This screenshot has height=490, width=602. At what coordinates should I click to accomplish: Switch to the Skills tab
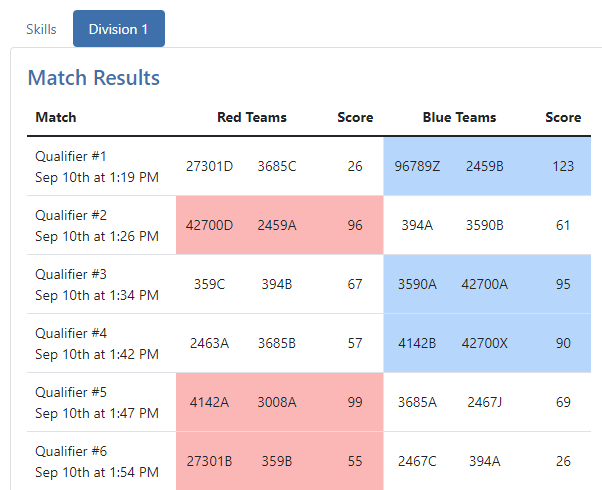click(x=41, y=29)
